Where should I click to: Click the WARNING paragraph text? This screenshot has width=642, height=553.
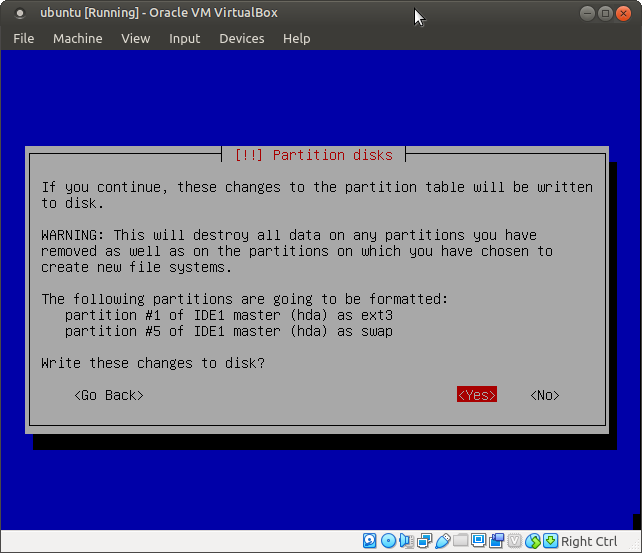click(297, 251)
